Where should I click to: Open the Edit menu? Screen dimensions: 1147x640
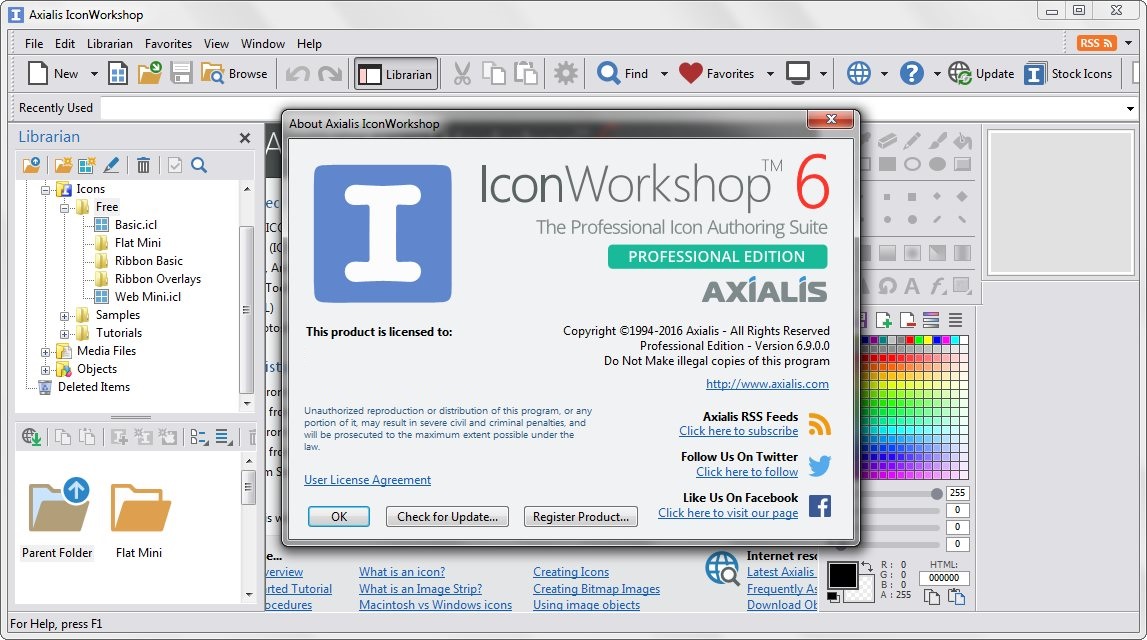[64, 44]
